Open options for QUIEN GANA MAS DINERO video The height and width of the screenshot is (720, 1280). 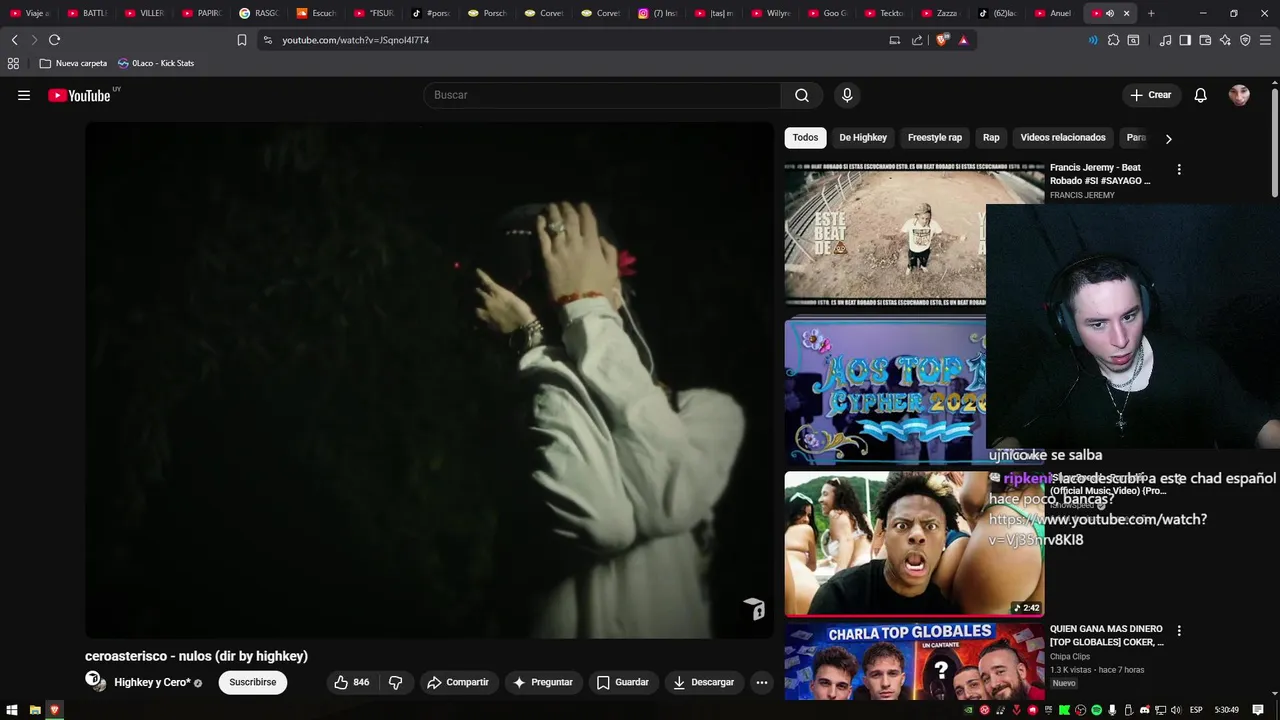point(1179,631)
